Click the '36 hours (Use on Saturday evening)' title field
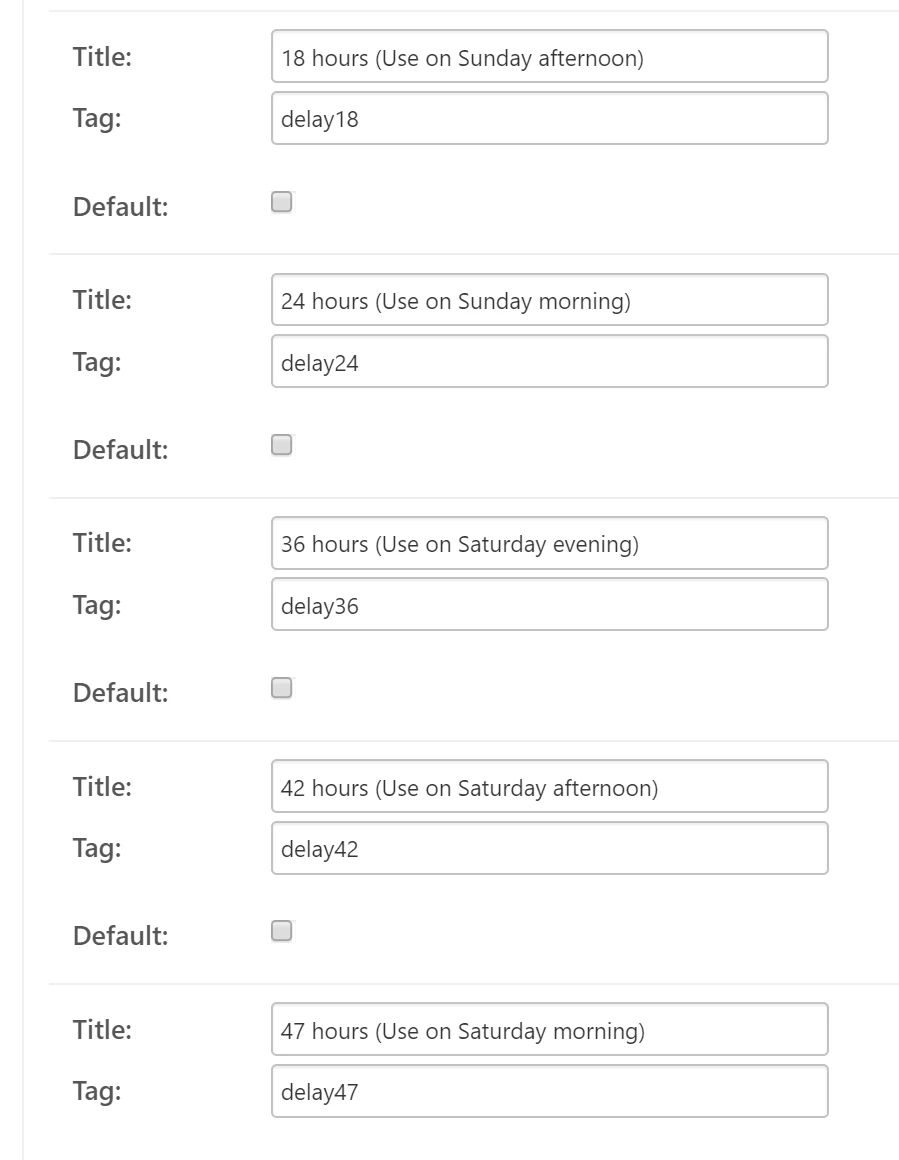This screenshot has height=1160, width=899. click(549, 543)
